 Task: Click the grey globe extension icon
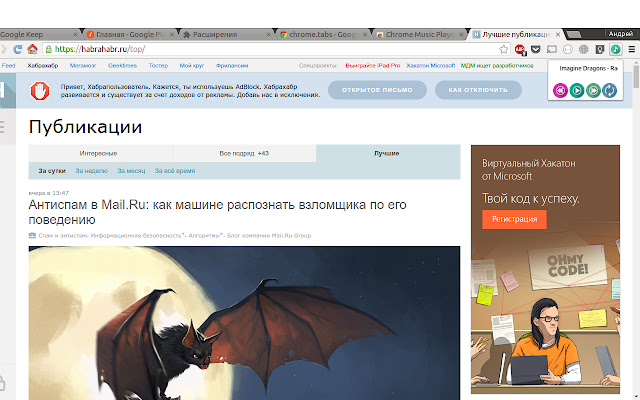point(584,49)
